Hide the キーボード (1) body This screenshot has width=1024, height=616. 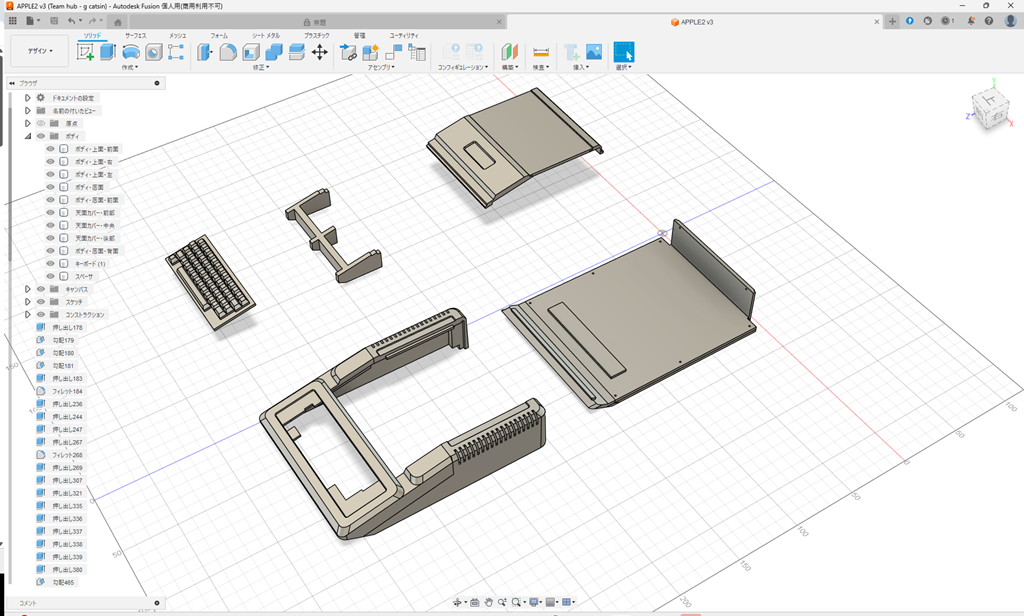[x=50, y=263]
